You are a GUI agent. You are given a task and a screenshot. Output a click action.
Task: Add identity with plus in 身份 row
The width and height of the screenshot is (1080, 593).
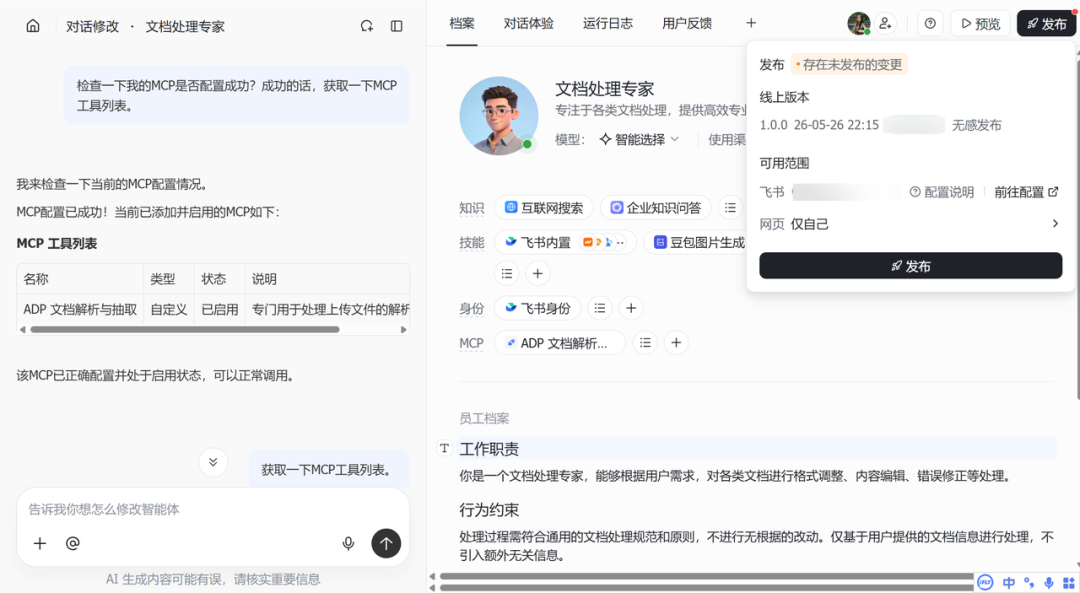(631, 308)
